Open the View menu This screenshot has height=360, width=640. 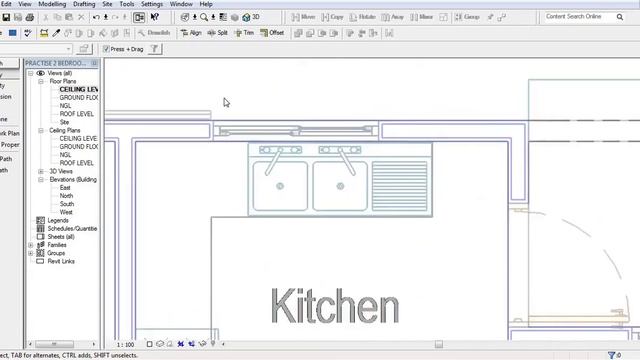25,4
